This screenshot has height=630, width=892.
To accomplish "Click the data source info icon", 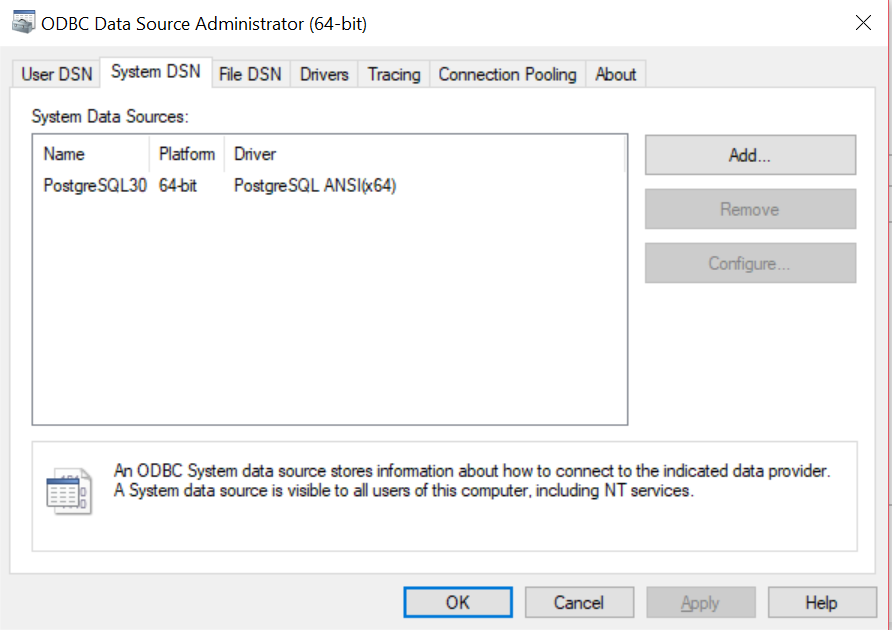I will click(x=69, y=492).
